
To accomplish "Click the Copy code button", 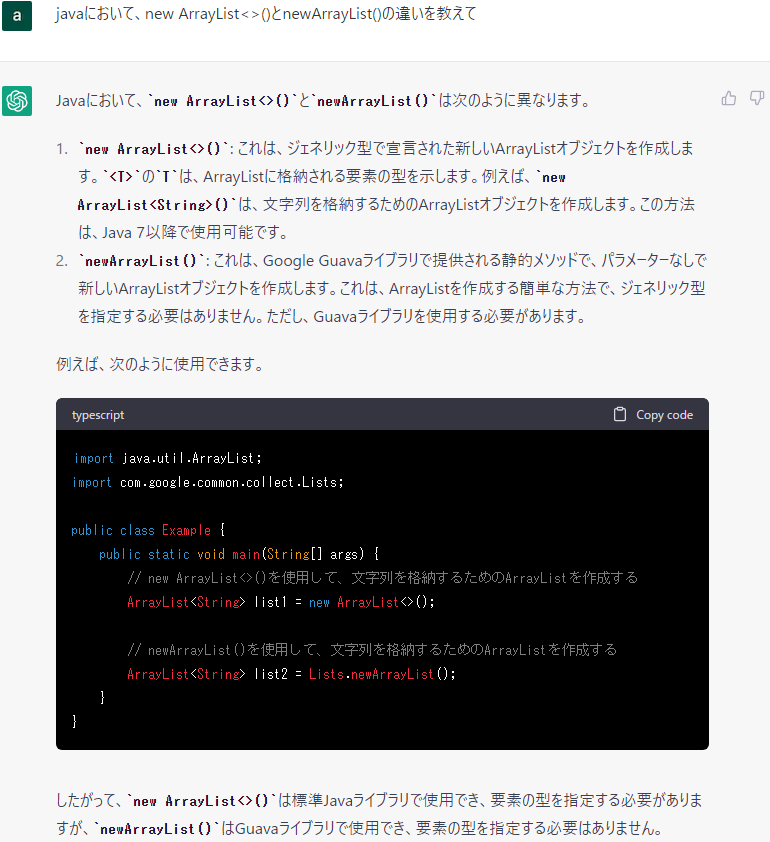I will coord(653,414).
